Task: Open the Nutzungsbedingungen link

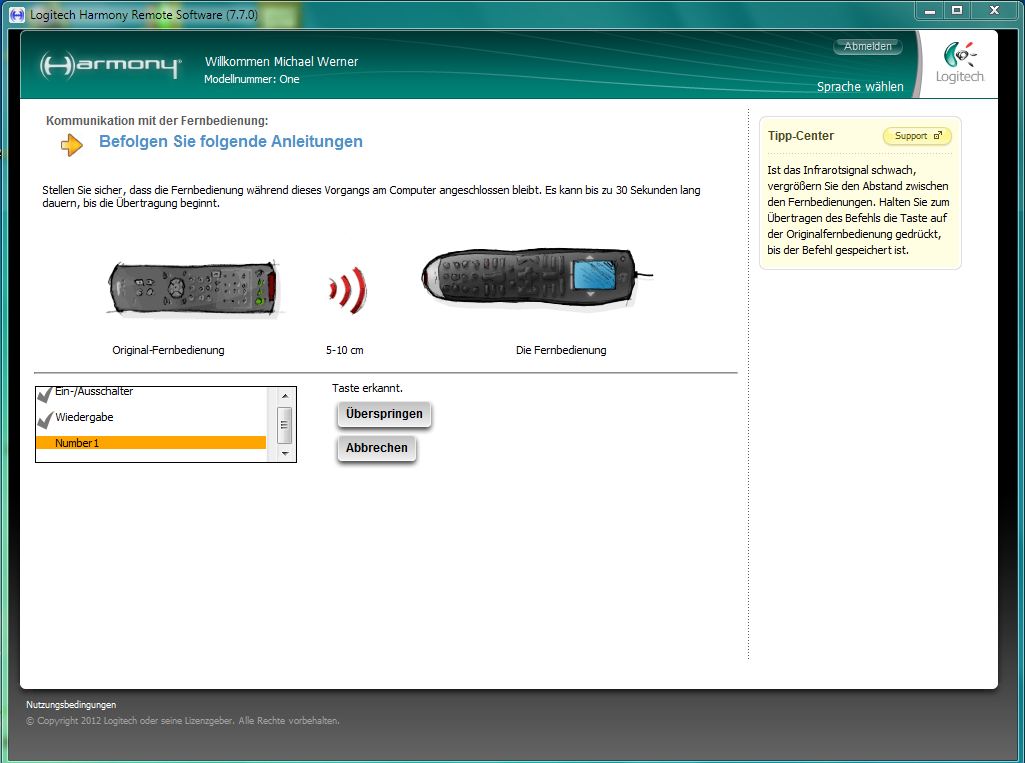Action: (x=71, y=704)
